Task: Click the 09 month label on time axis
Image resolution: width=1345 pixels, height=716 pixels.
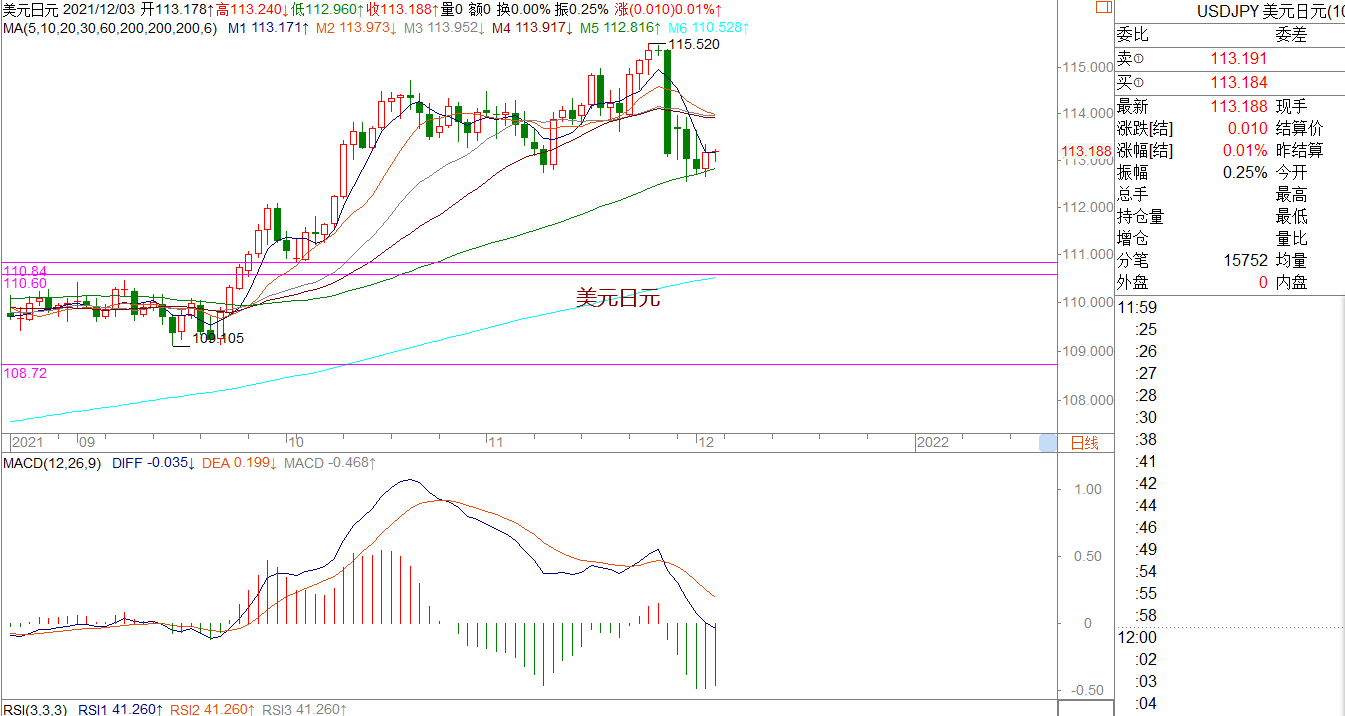Action: point(85,442)
